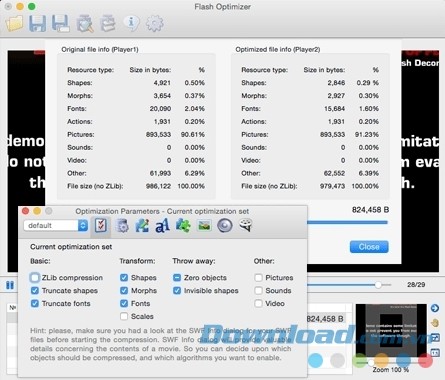Click optimized Fonts size '15,684'
This screenshot has height=380, width=445.
[334, 109]
